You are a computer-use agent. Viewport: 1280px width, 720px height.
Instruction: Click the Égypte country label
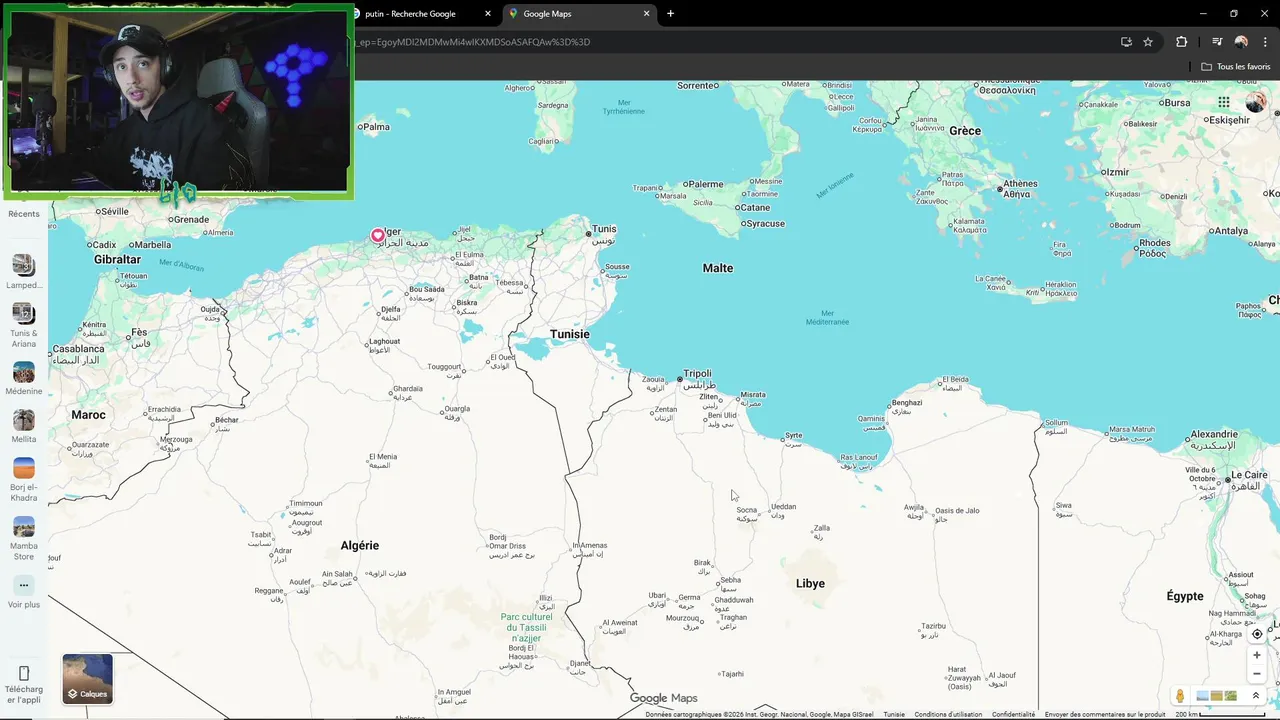(x=1185, y=596)
